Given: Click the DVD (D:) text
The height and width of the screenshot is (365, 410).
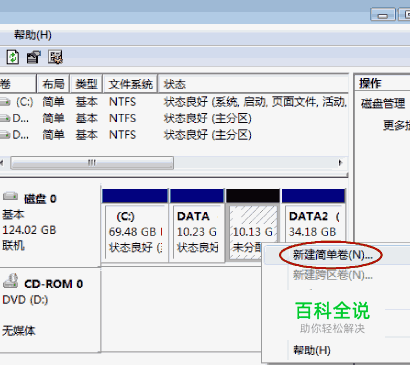Looking at the screenshot, I should pyautogui.click(x=25, y=300).
